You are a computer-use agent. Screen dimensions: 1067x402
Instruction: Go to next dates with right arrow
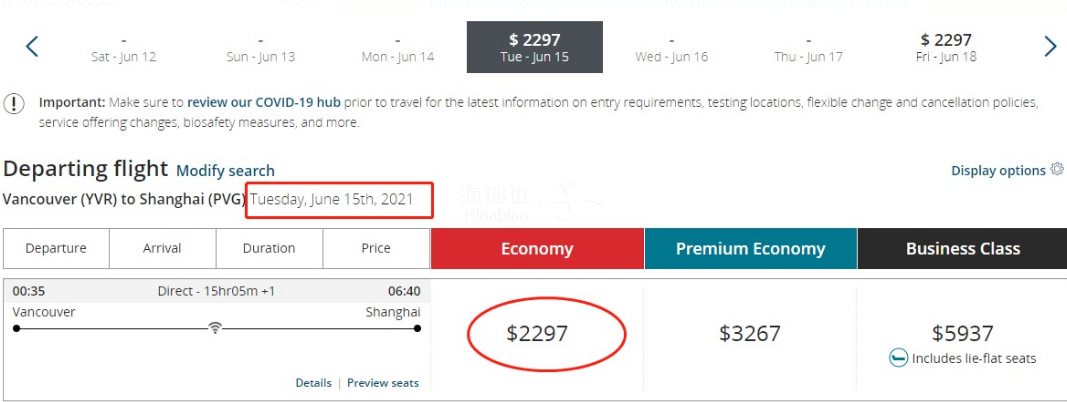click(x=1050, y=46)
